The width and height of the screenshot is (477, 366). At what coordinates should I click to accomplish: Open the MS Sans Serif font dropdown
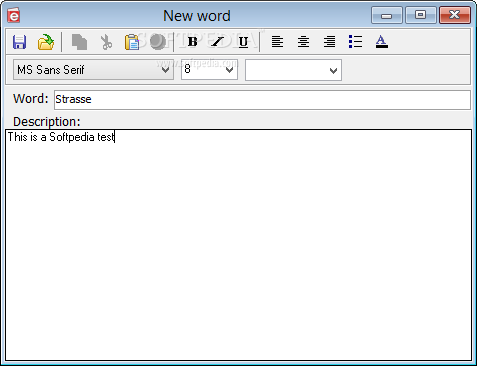[x=93, y=70]
